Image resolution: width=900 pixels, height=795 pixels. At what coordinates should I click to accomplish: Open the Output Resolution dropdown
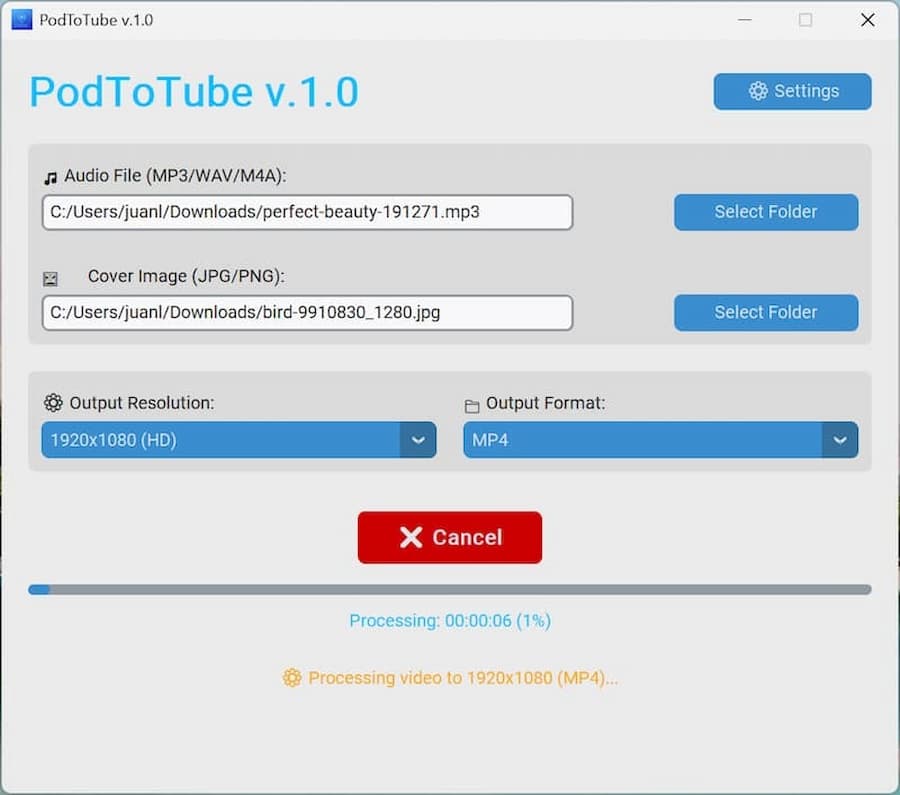pos(238,440)
